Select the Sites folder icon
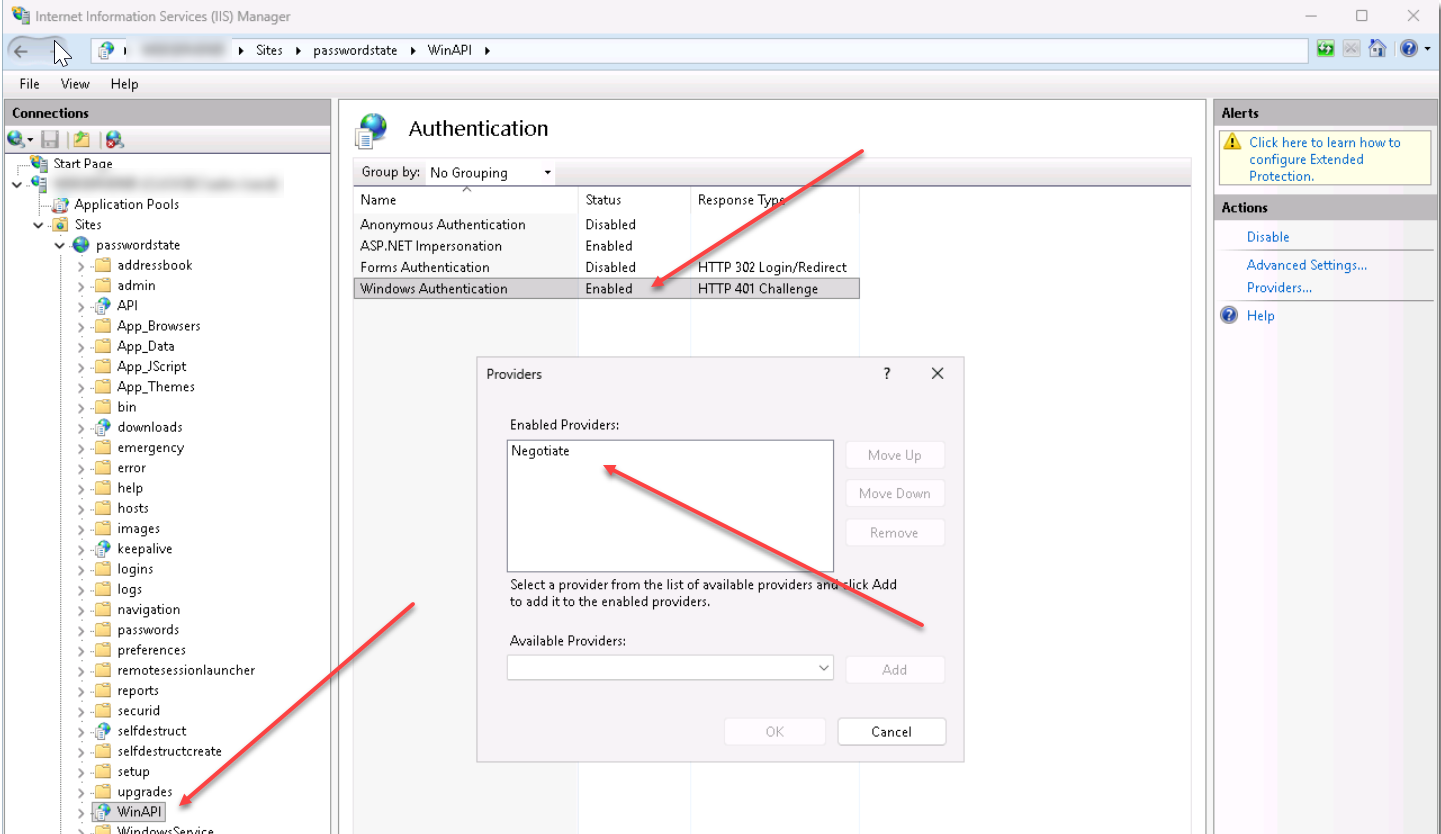 tap(60, 225)
